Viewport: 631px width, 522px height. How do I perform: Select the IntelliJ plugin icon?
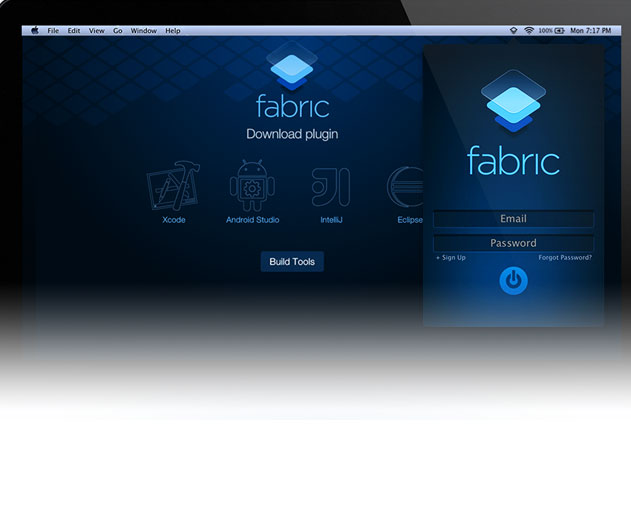pos(331,187)
